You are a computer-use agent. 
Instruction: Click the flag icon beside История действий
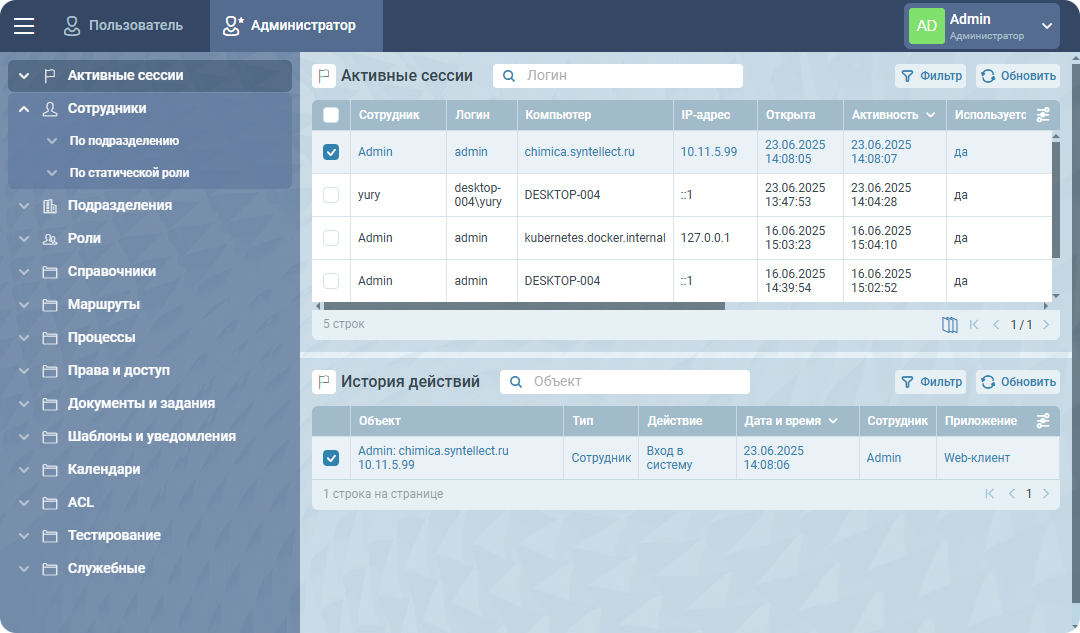pos(324,382)
